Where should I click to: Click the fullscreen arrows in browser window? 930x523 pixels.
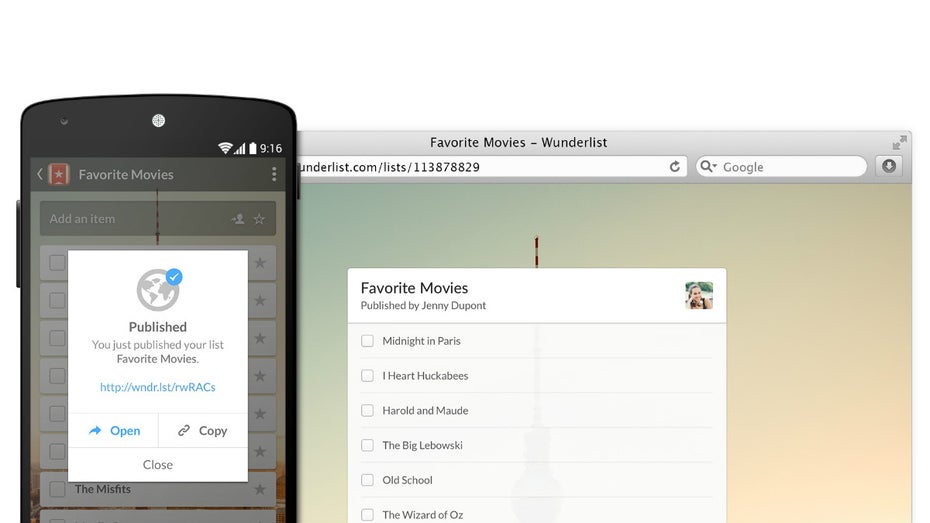[x=899, y=142]
